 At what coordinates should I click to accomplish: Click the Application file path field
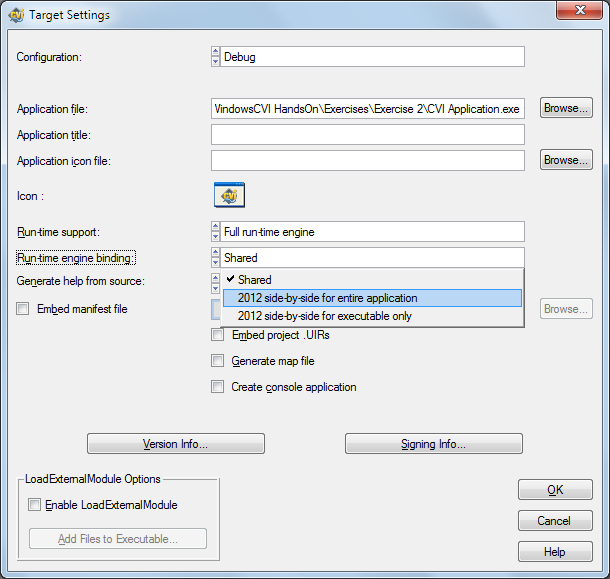(x=368, y=109)
